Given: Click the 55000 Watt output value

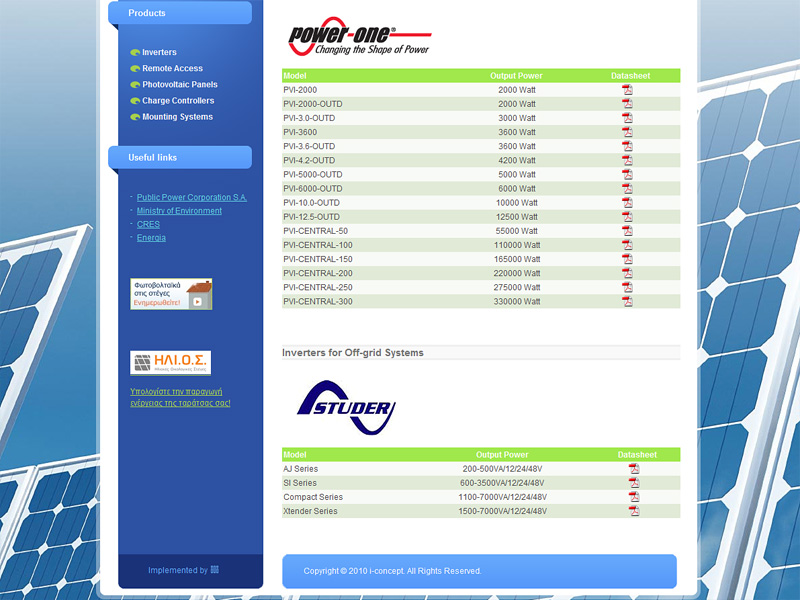Looking at the screenshot, I should click(517, 231).
